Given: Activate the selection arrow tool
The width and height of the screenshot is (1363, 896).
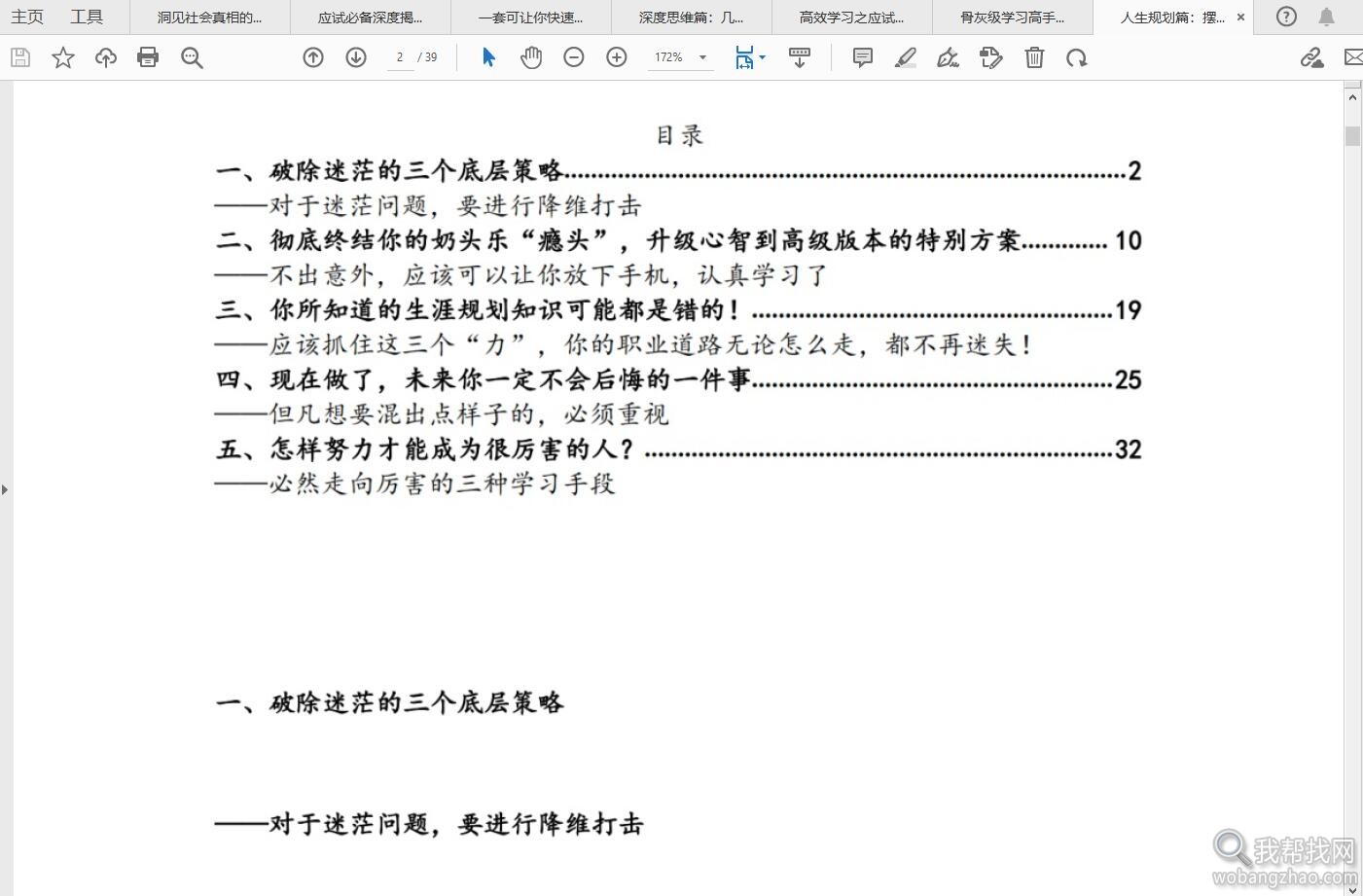Looking at the screenshot, I should (x=489, y=58).
